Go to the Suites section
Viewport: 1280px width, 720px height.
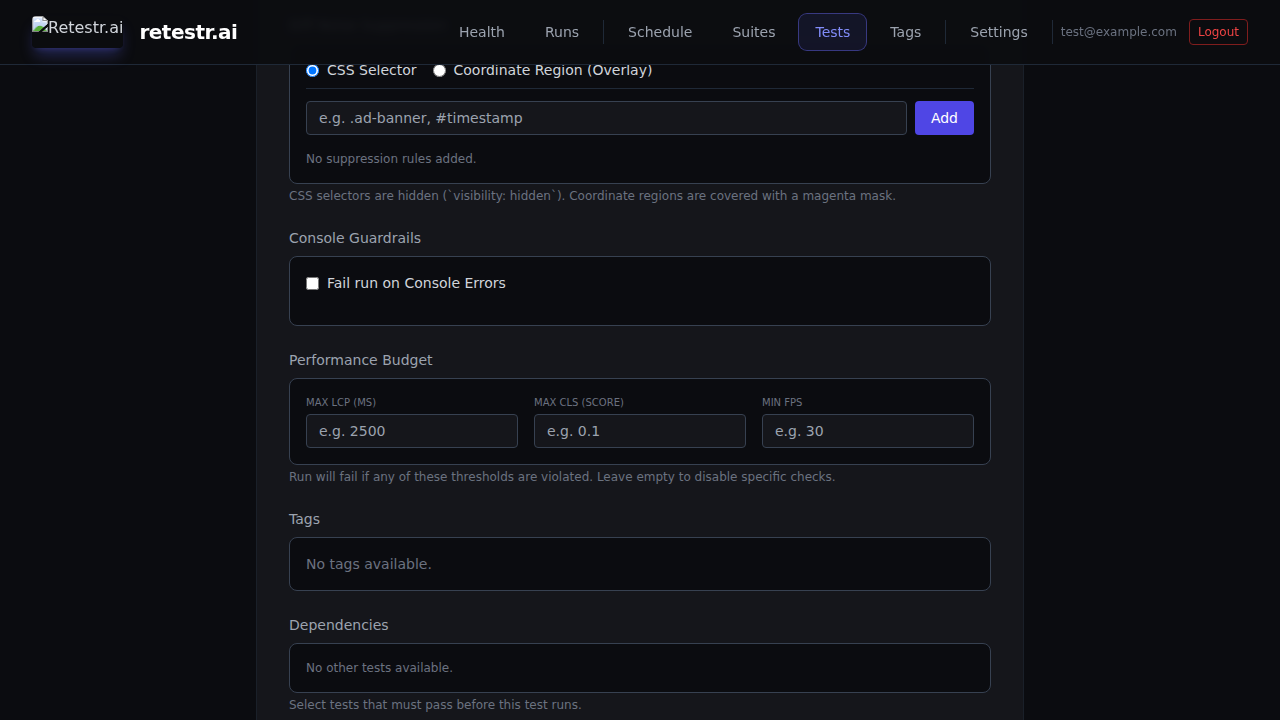tap(753, 32)
